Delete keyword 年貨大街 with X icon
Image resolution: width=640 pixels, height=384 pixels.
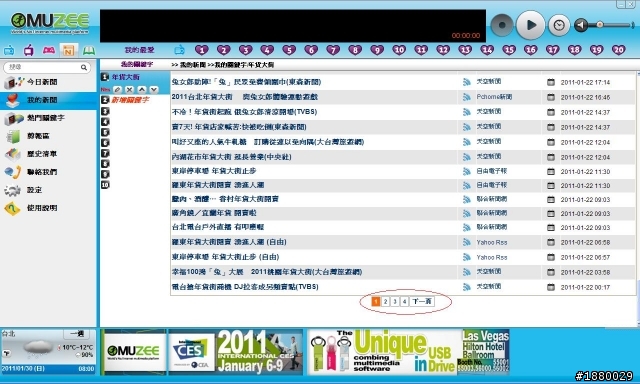point(129,89)
